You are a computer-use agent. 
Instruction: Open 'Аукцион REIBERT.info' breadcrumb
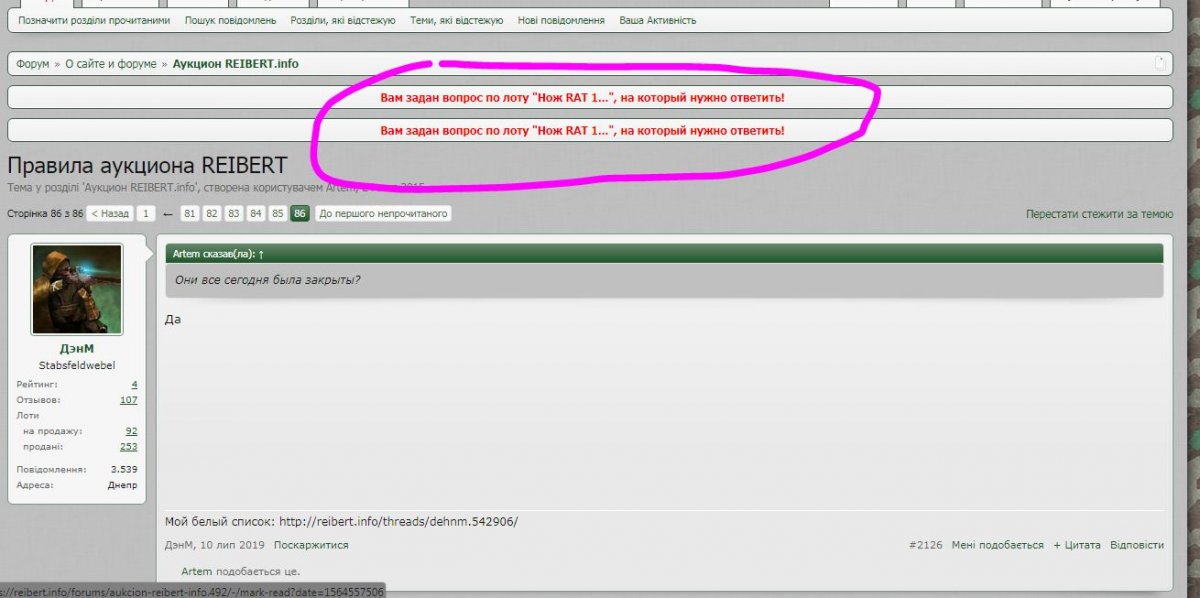click(235, 64)
